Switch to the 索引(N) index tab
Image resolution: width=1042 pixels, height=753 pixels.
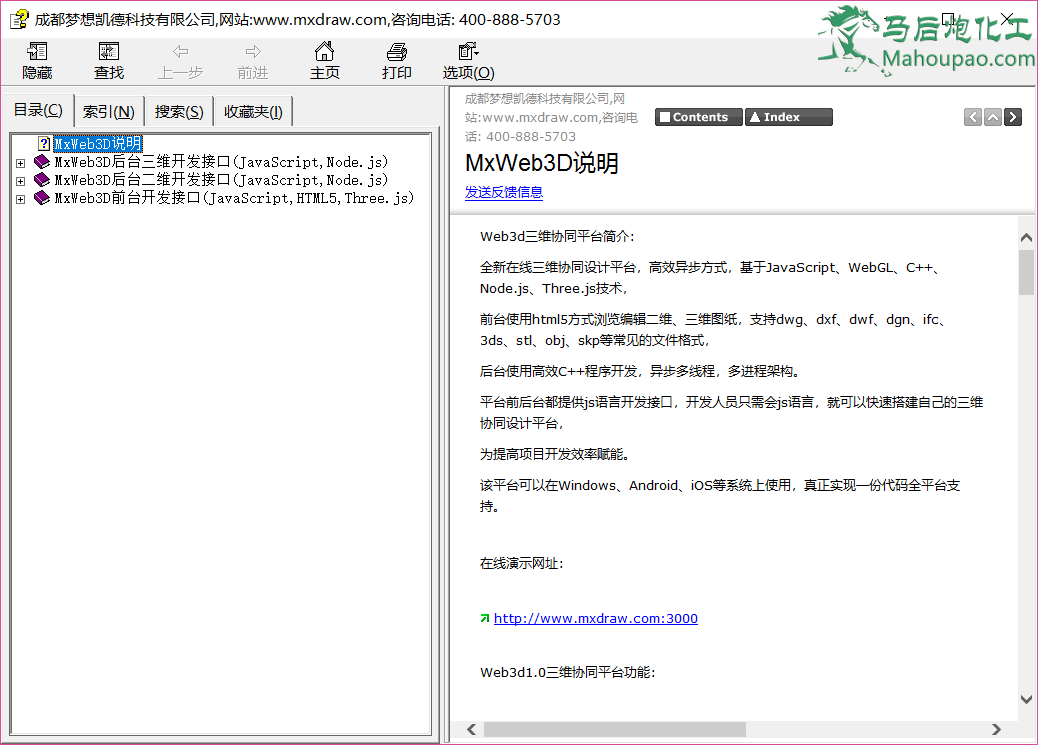point(109,112)
